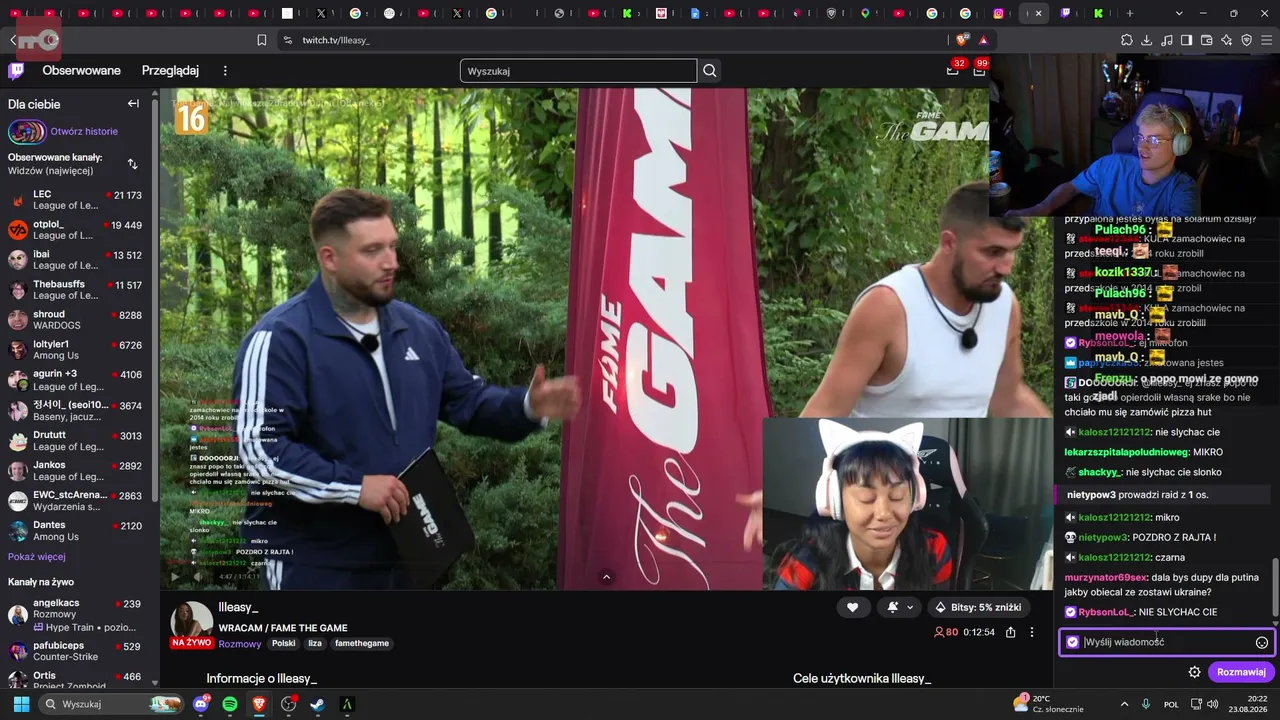The height and width of the screenshot is (720, 1280).
Task: Focus the Wyślij wiadomość chat input
Action: tap(1165, 642)
